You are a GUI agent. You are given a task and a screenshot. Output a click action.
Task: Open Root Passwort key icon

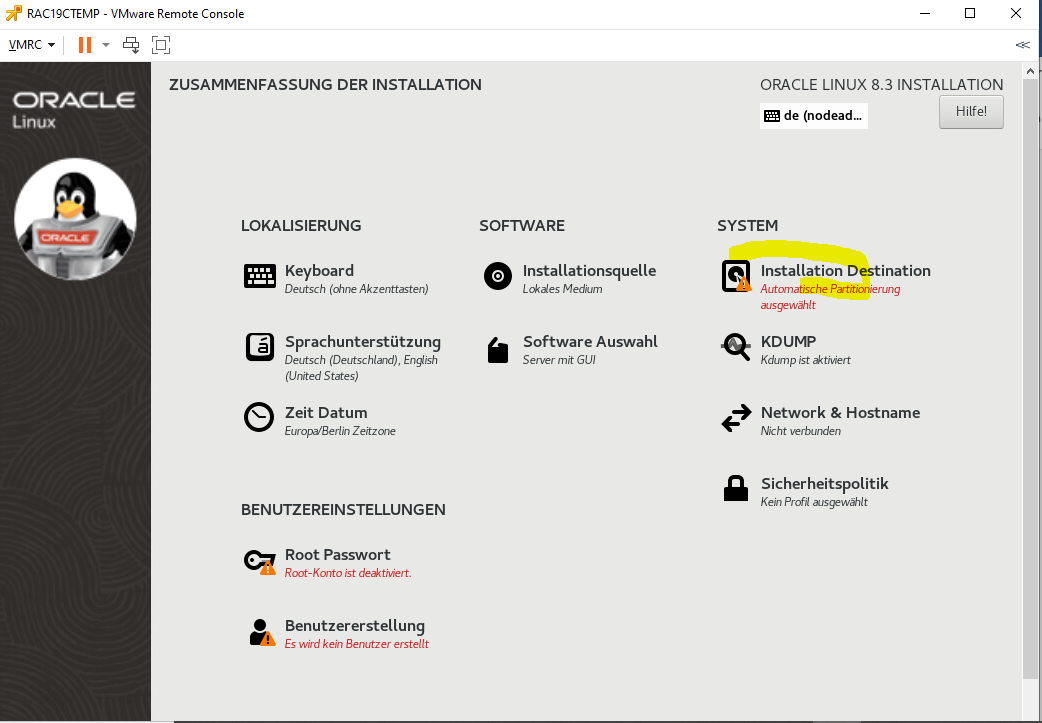pyautogui.click(x=259, y=560)
